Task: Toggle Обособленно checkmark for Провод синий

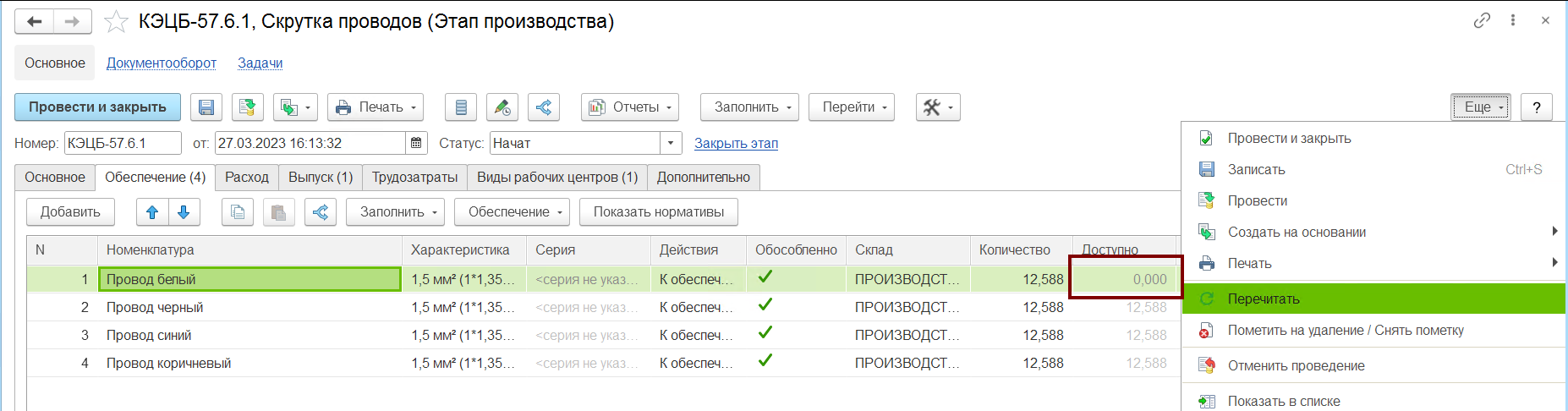Action: click(x=765, y=333)
